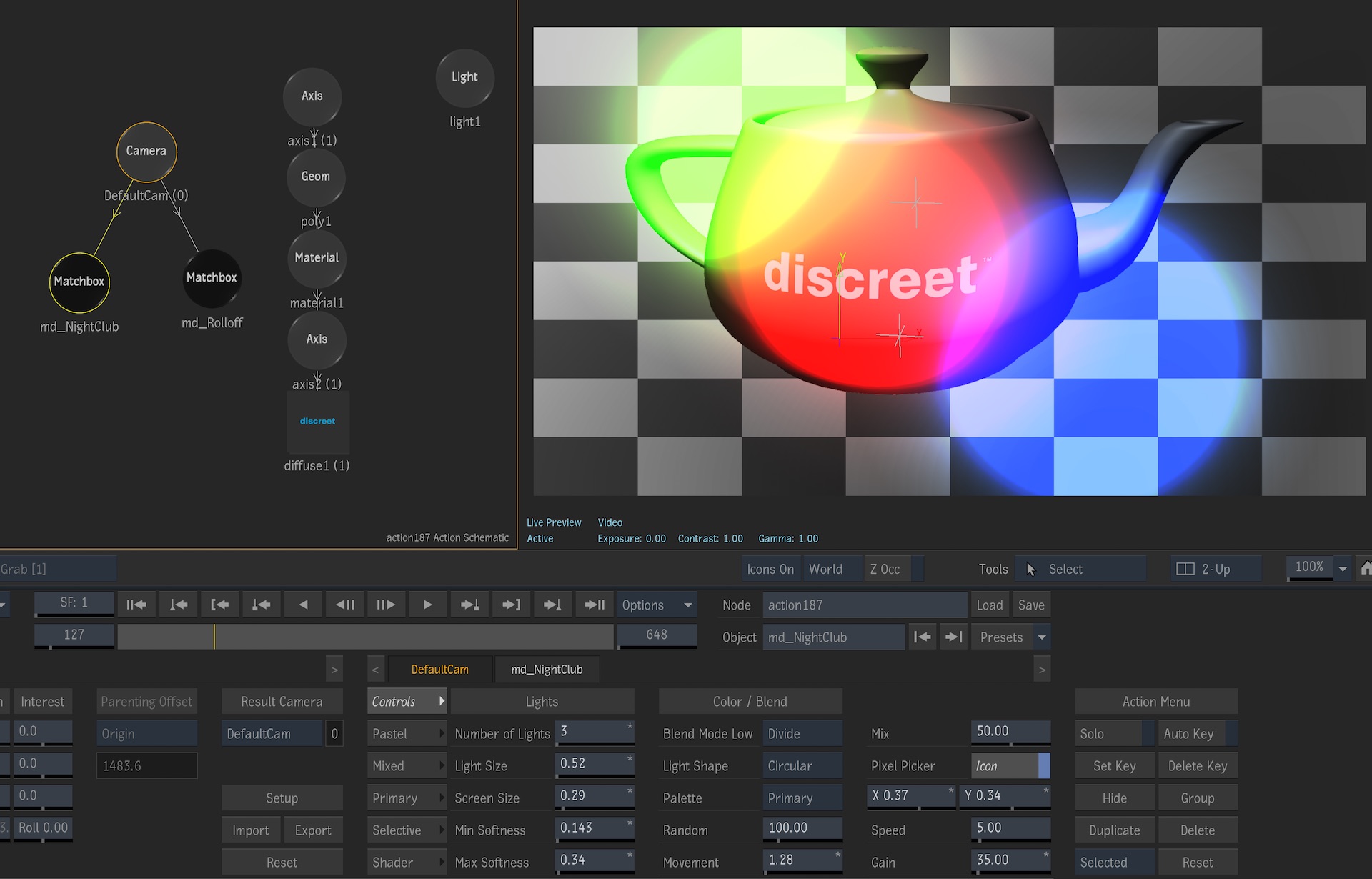The height and width of the screenshot is (879, 1372).
Task: Toggle the Hide button
Action: (x=1115, y=798)
